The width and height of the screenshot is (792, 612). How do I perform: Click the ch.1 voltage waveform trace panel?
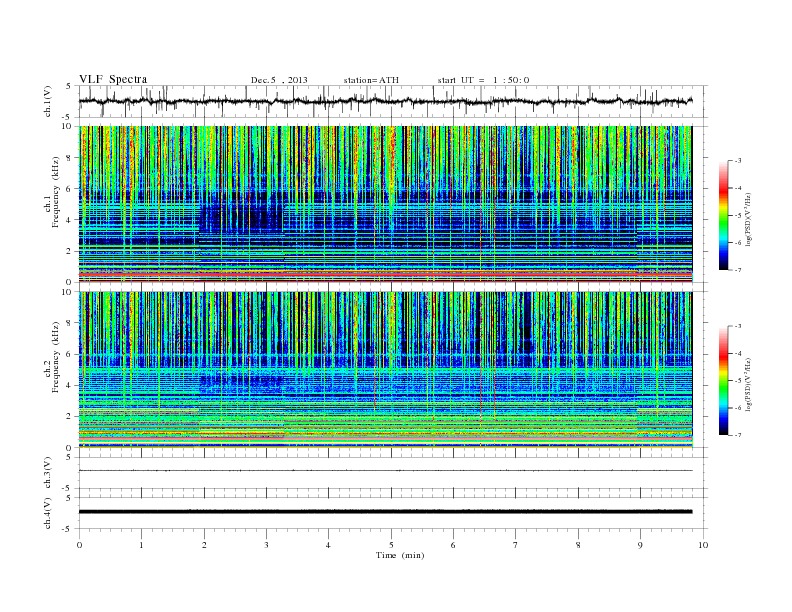pyautogui.click(x=393, y=101)
